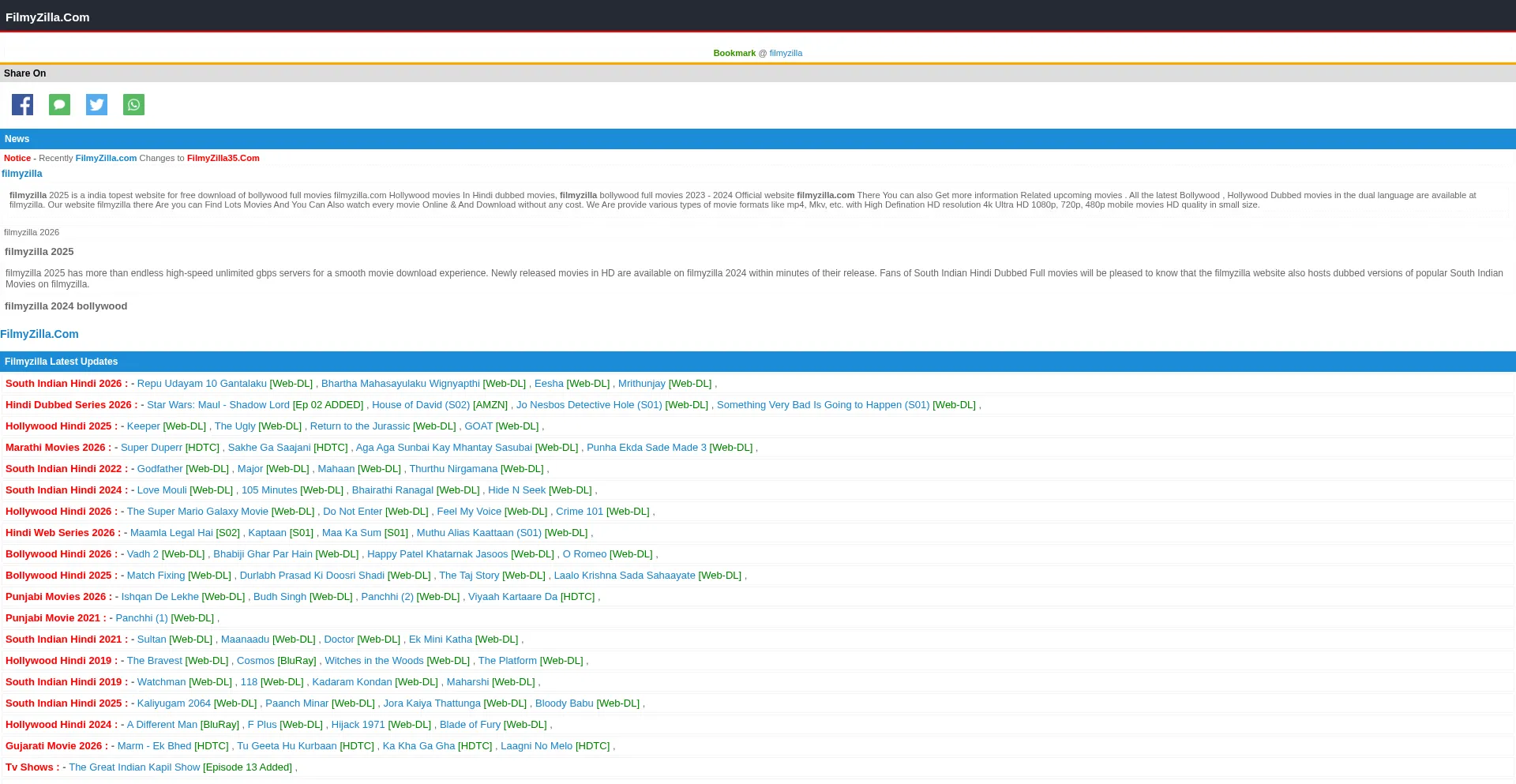Open Hide N Seek movie link
Image resolution: width=1516 pixels, height=784 pixels.
click(516, 490)
